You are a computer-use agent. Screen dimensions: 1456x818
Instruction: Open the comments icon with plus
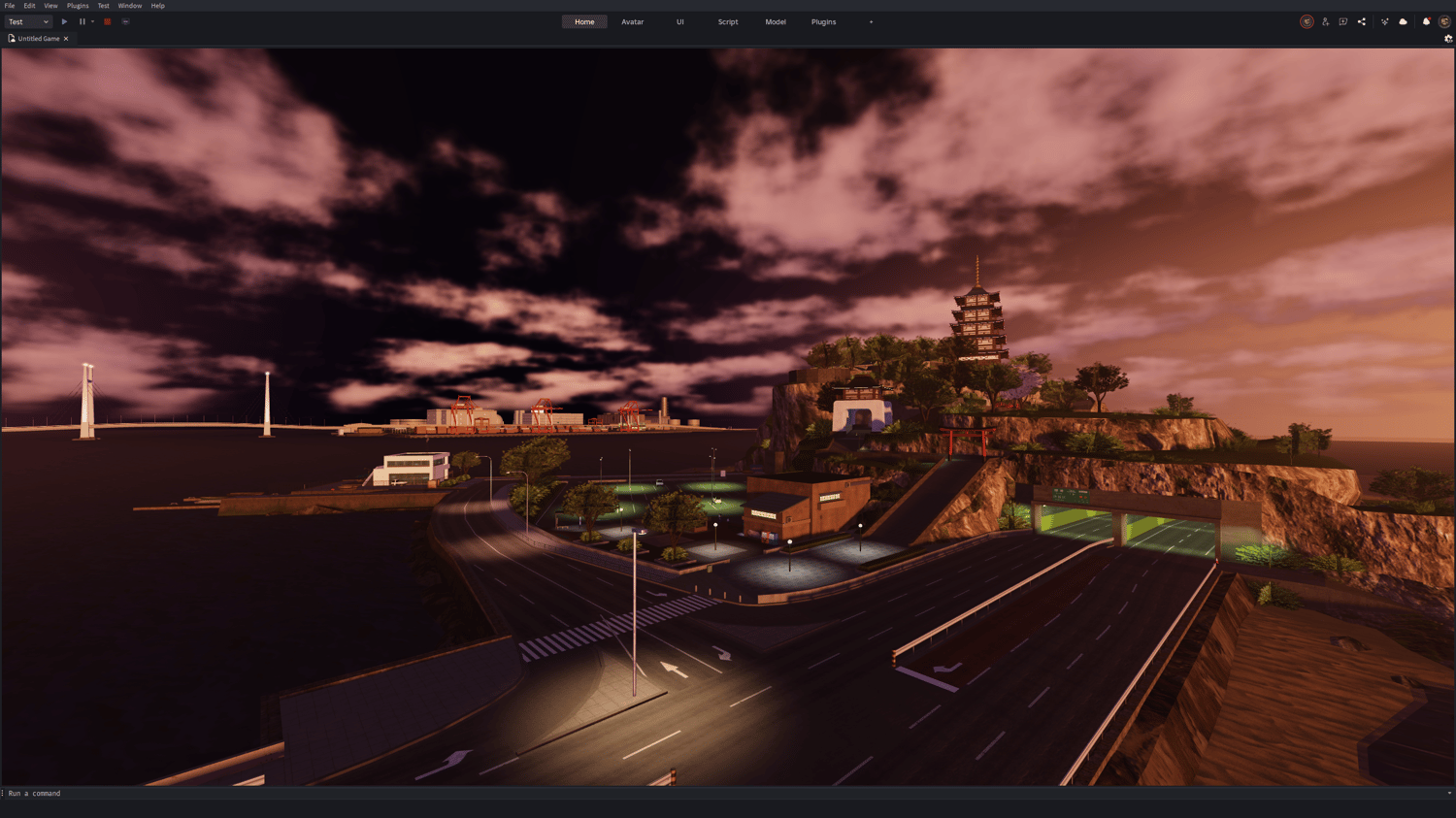[1343, 21]
